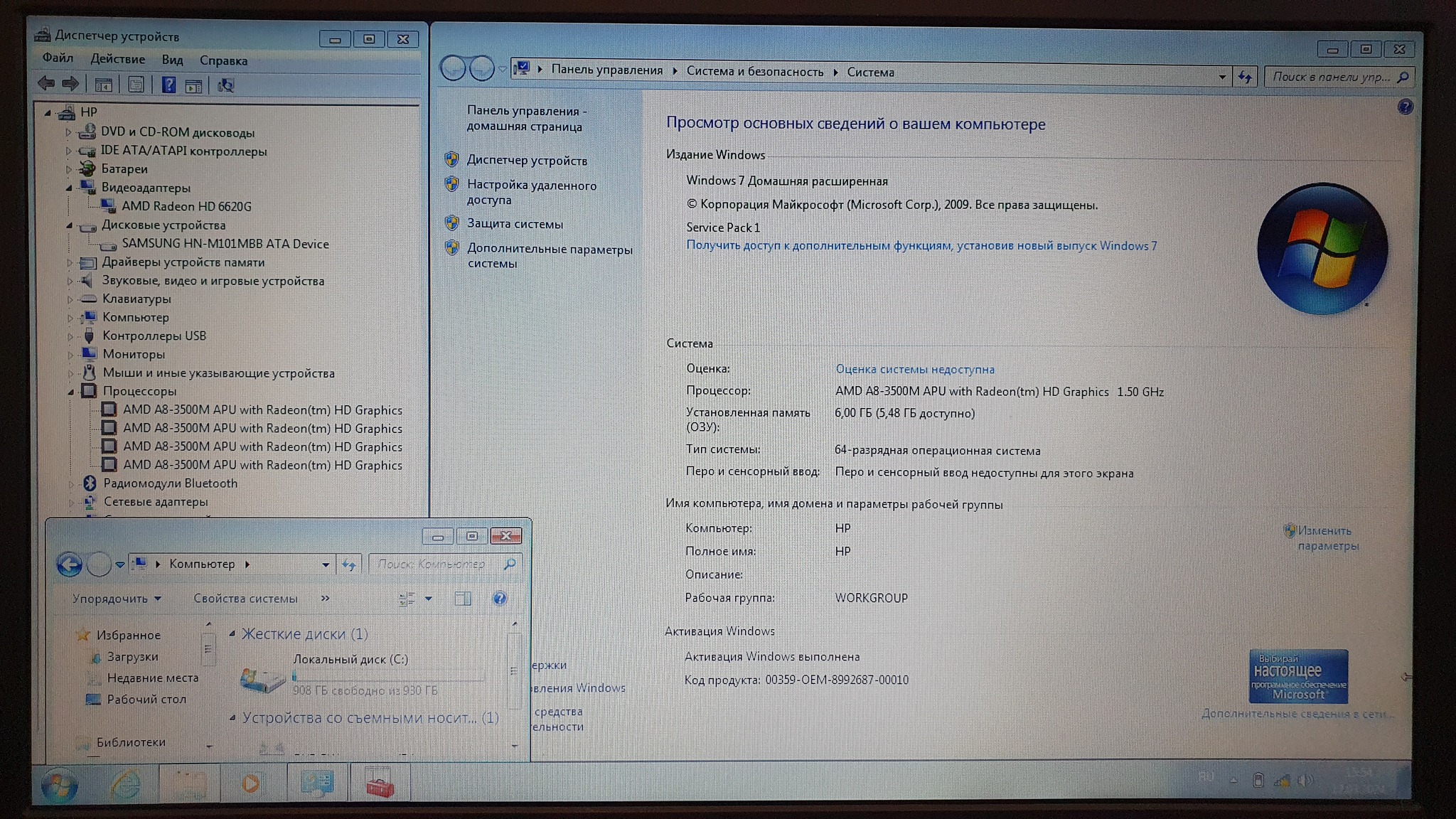Expand the Клавиатуры tree node
The width and height of the screenshot is (1456, 819).
[x=70, y=299]
